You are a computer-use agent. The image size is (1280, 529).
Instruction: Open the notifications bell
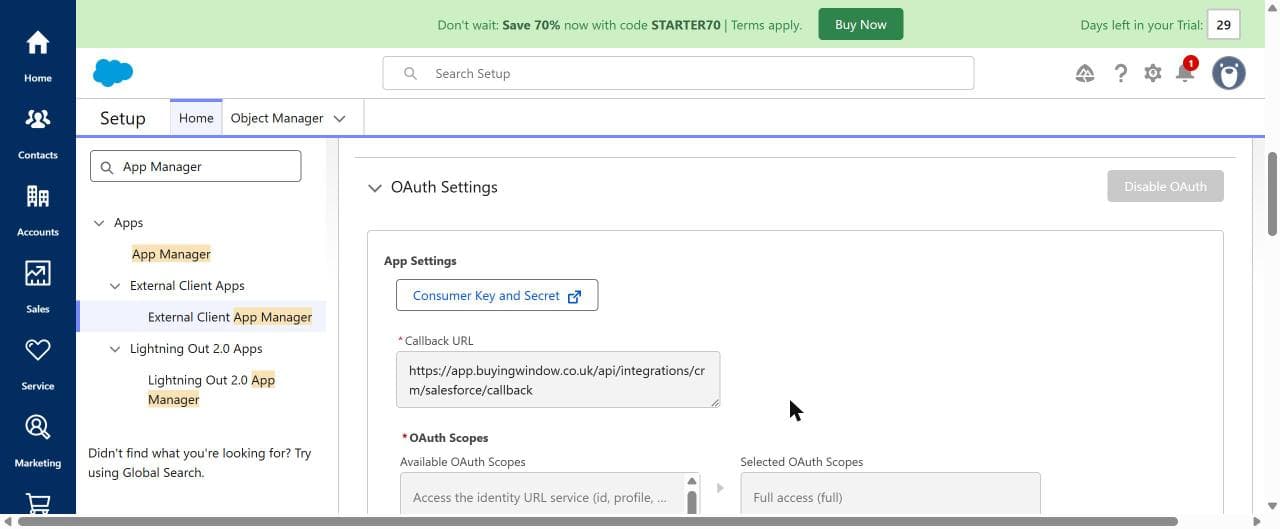tap(1185, 73)
